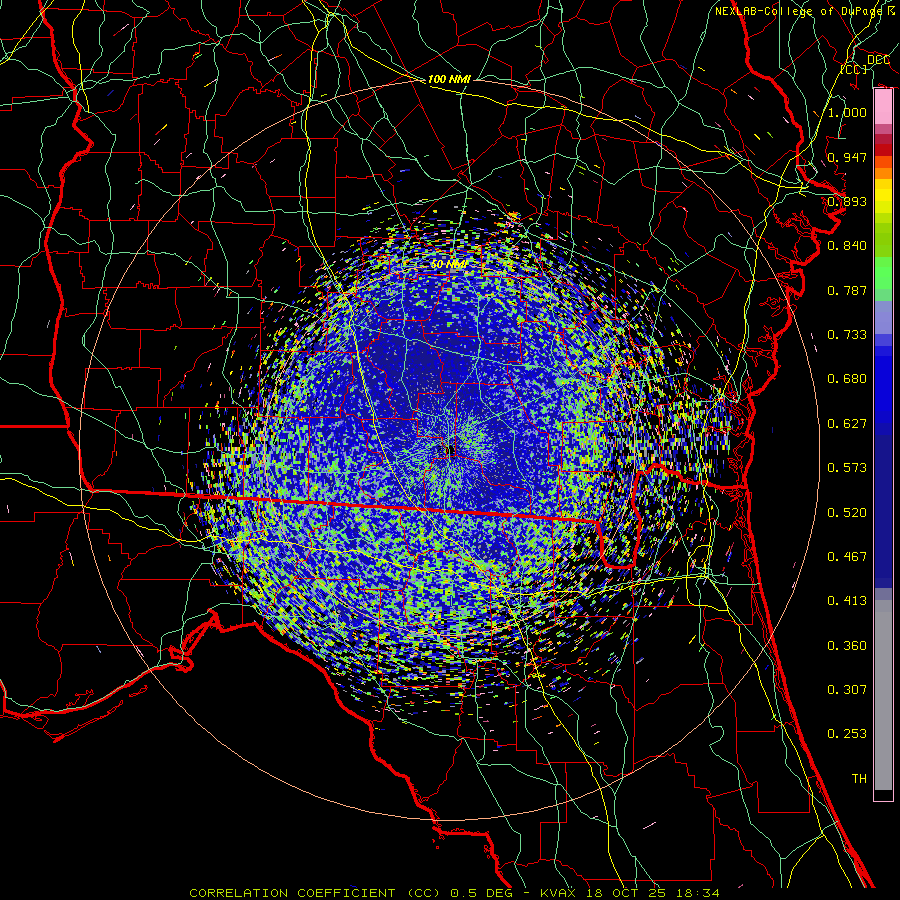900x900 pixels.
Task: Click the 0.307 legend value
Action: pyautogui.click(x=847, y=690)
